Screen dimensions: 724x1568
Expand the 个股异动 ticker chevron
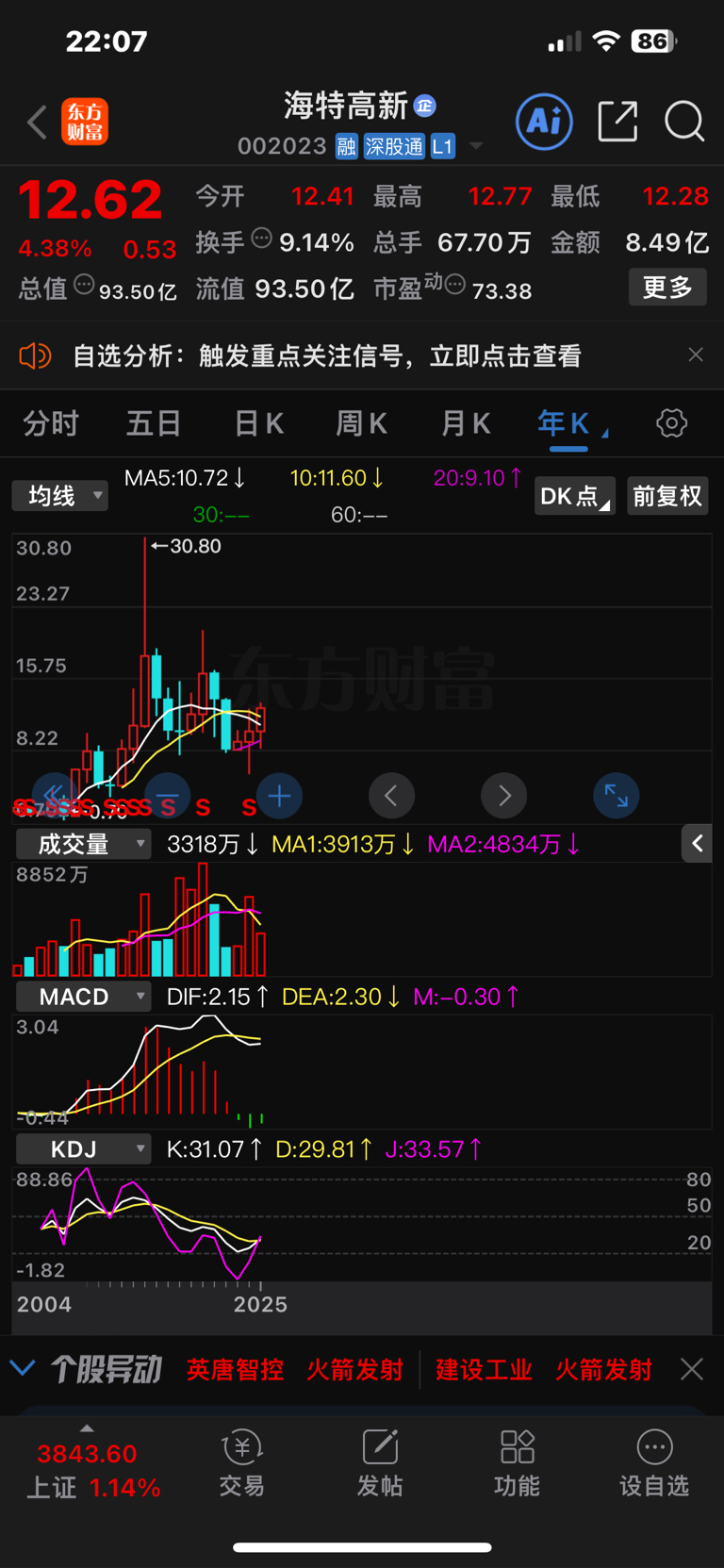pyautogui.click(x=23, y=1367)
